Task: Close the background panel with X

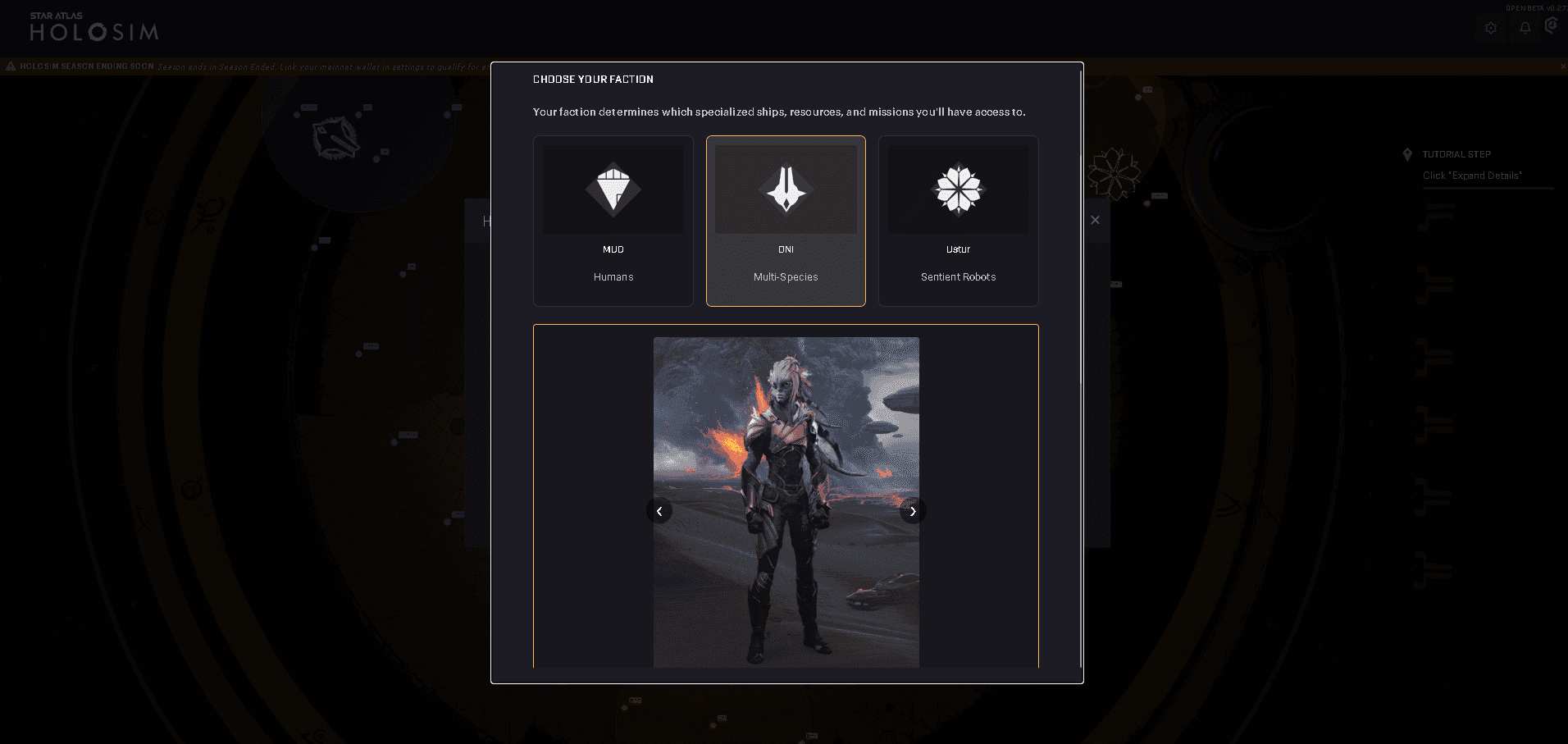Action: (x=1095, y=220)
